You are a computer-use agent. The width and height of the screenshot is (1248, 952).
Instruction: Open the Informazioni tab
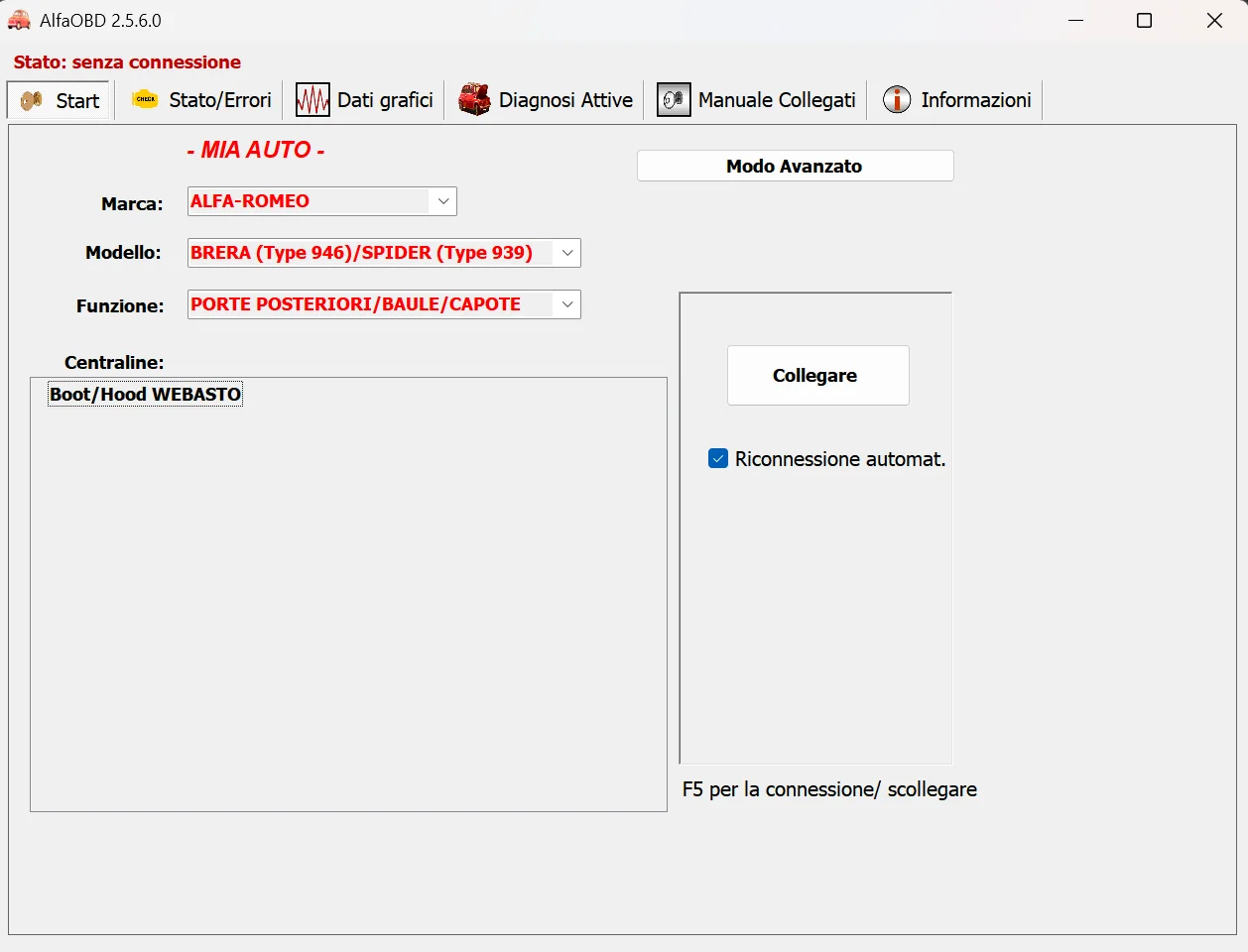click(975, 100)
